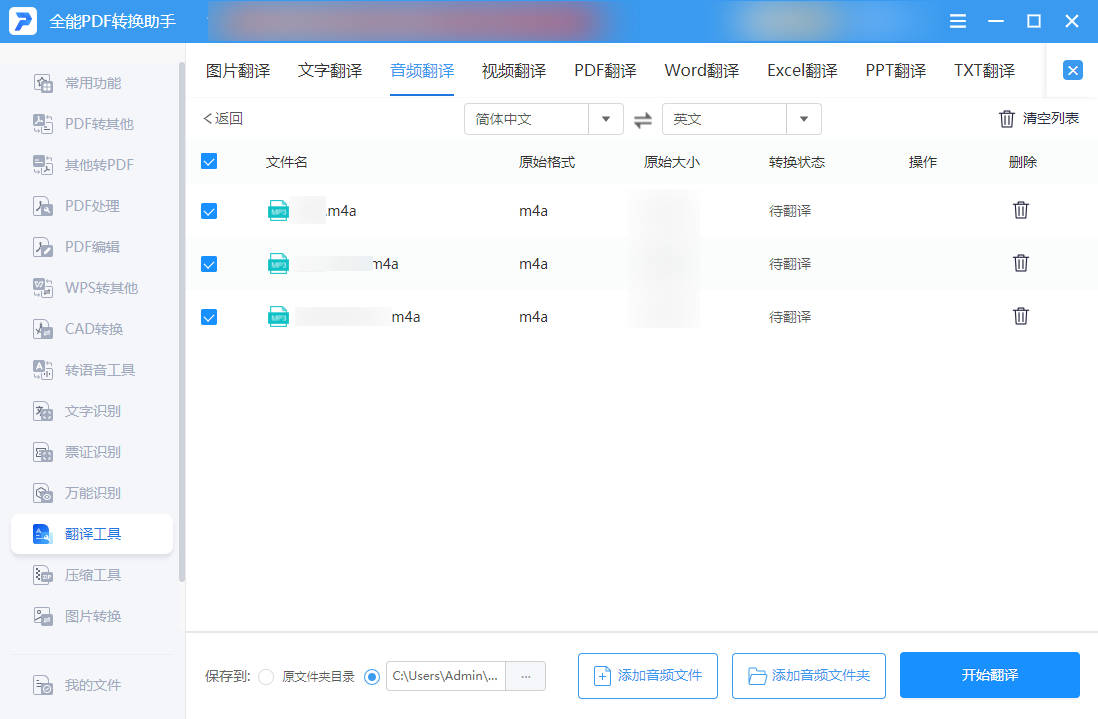This screenshot has width=1098, height=719.
Task: Open PDF编辑 from the sidebar
Action: [92, 247]
